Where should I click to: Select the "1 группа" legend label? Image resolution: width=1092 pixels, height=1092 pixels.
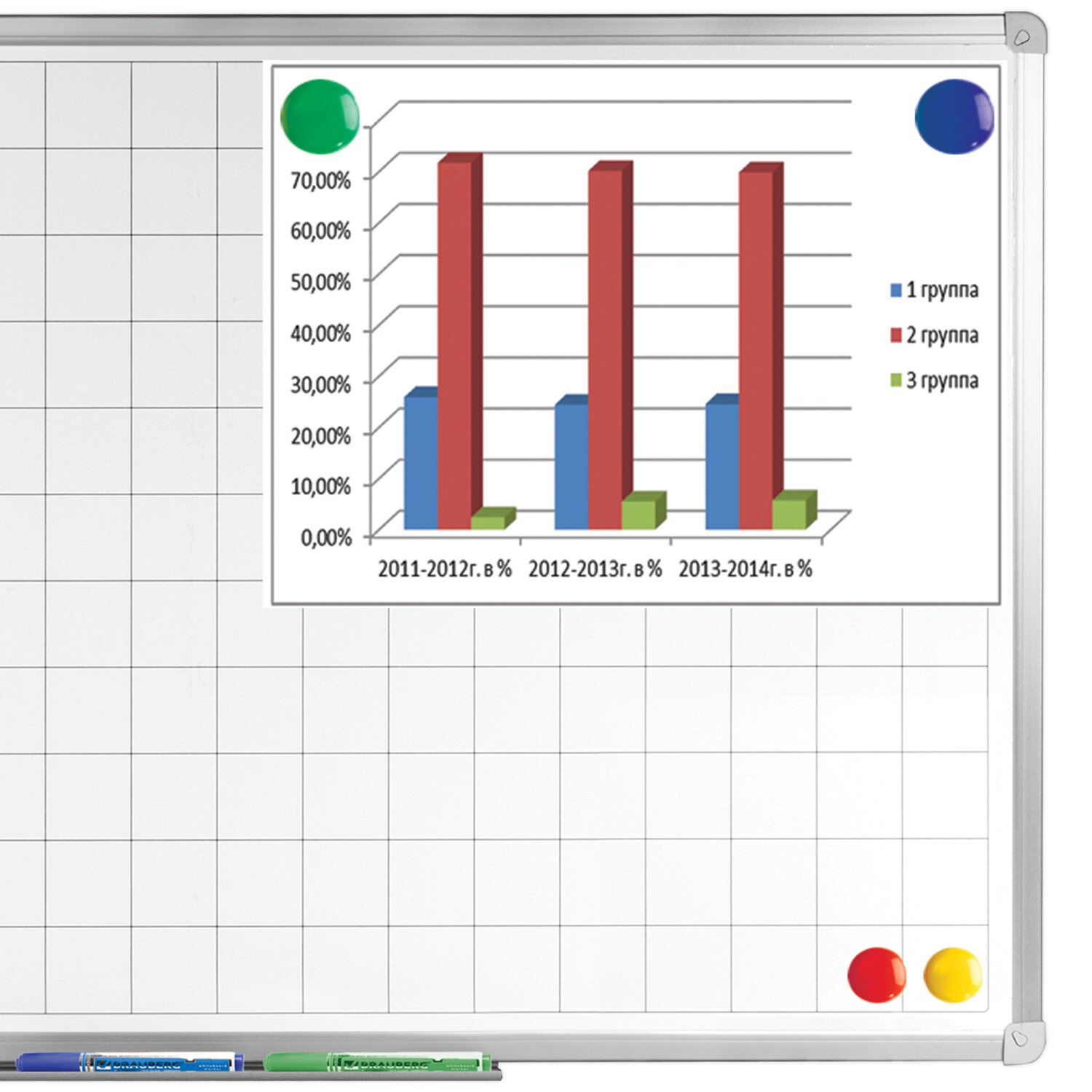tap(942, 290)
